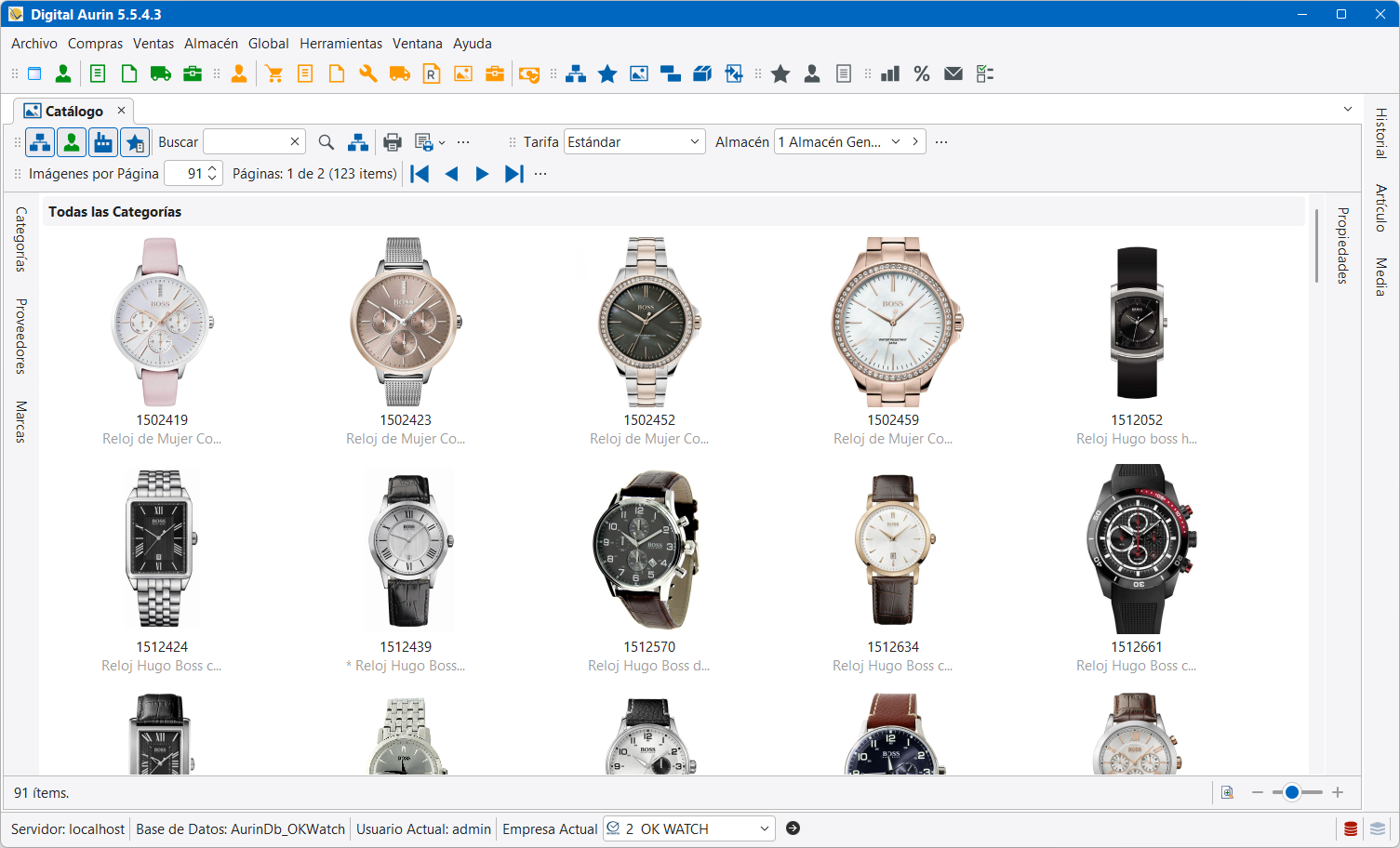The width and height of the screenshot is (1400, 848).
Task: Open the Herramientas menu
Action: (340, 44)
